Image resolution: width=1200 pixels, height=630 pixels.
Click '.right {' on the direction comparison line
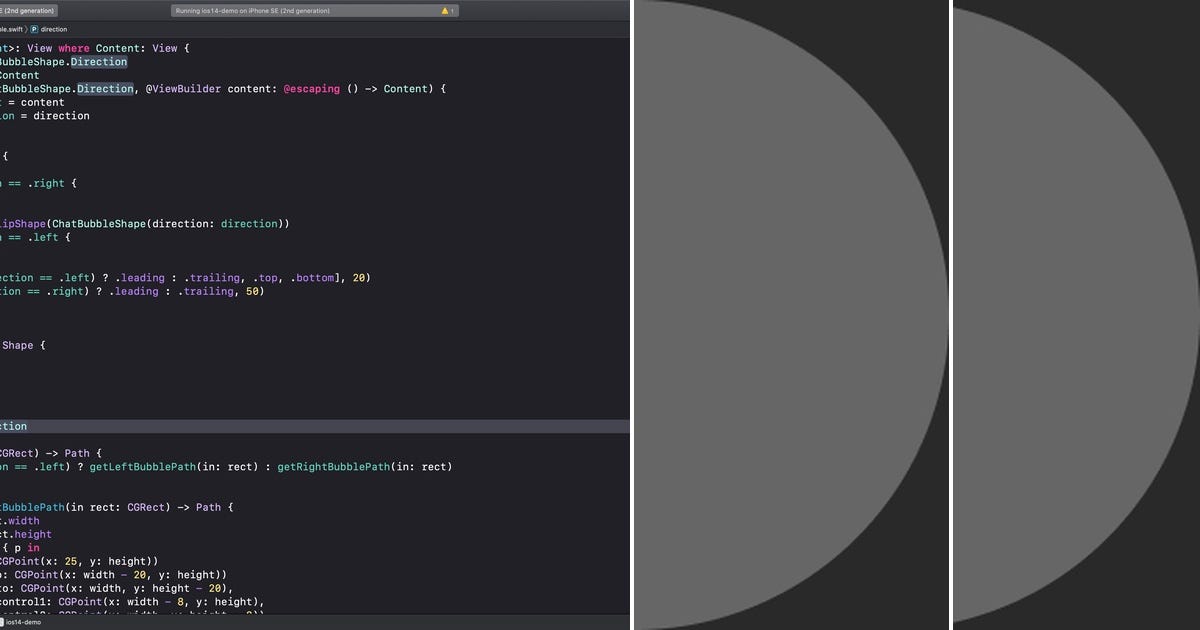[x=53, y=183]
